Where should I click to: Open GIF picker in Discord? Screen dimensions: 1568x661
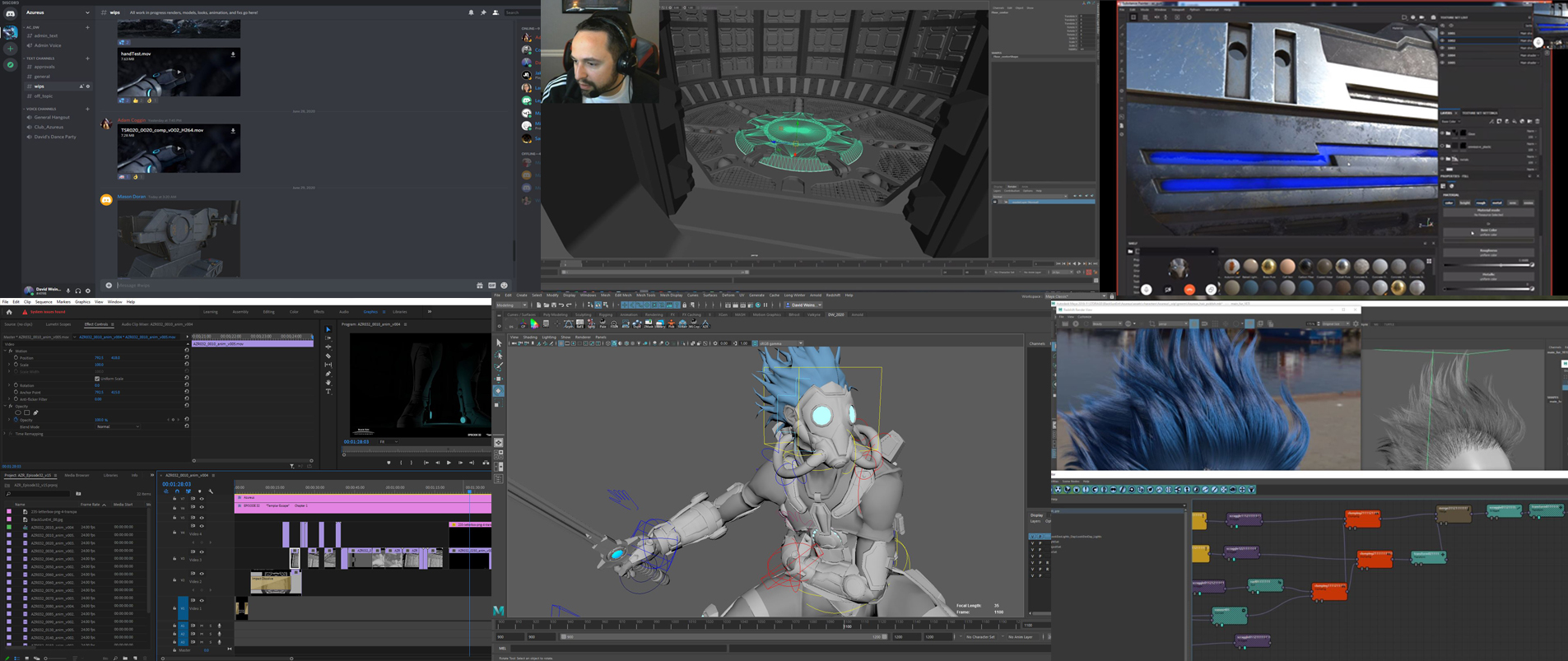point(492,286)
